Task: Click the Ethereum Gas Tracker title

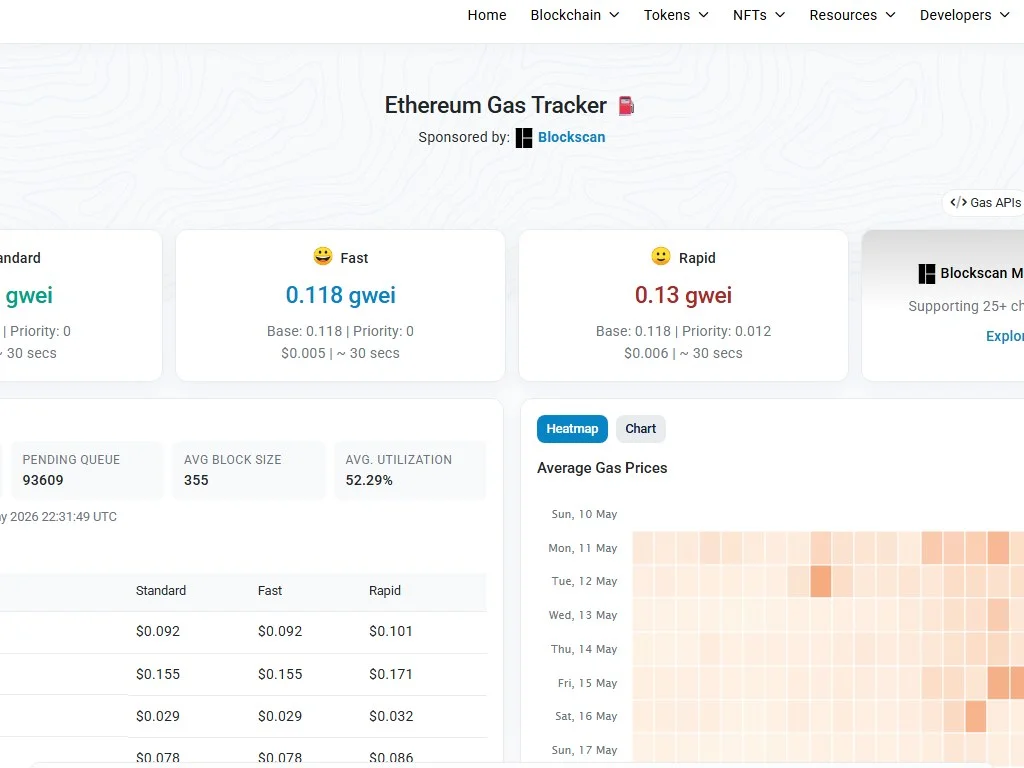Action: [x=496, y=105]
